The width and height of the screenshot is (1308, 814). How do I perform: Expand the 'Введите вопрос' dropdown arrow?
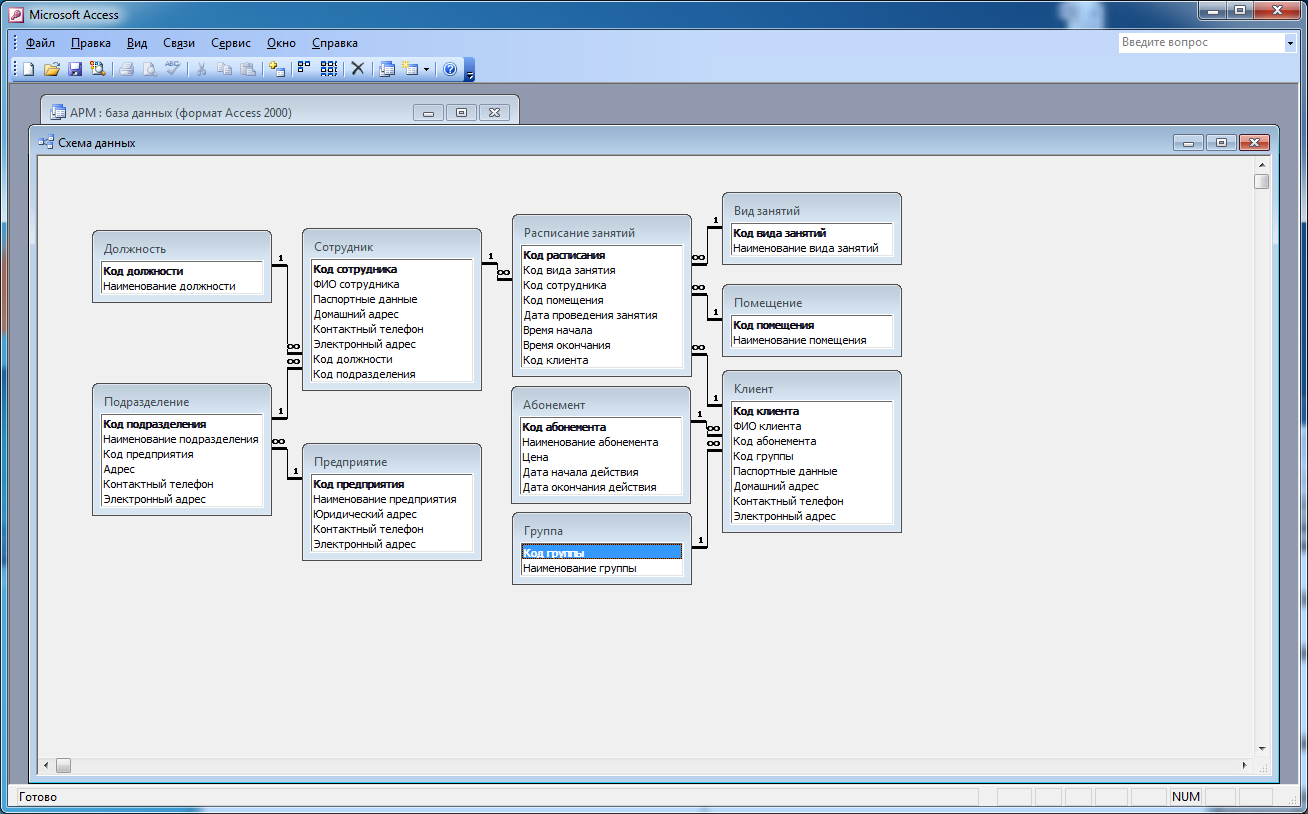1289,43
